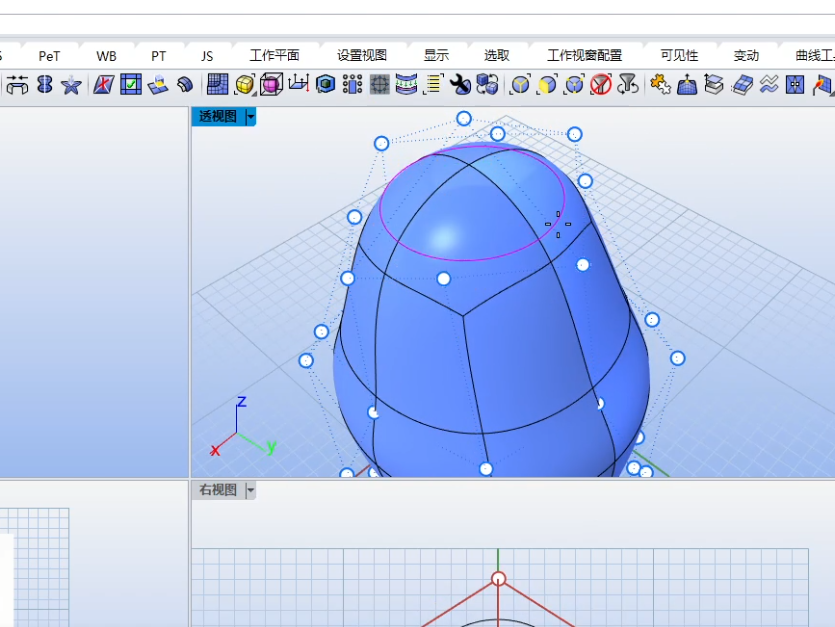The height and width of the screenshot is (627, 835).
Task: Open the yellow lines list icon
Action: click(x=433, y=85)
